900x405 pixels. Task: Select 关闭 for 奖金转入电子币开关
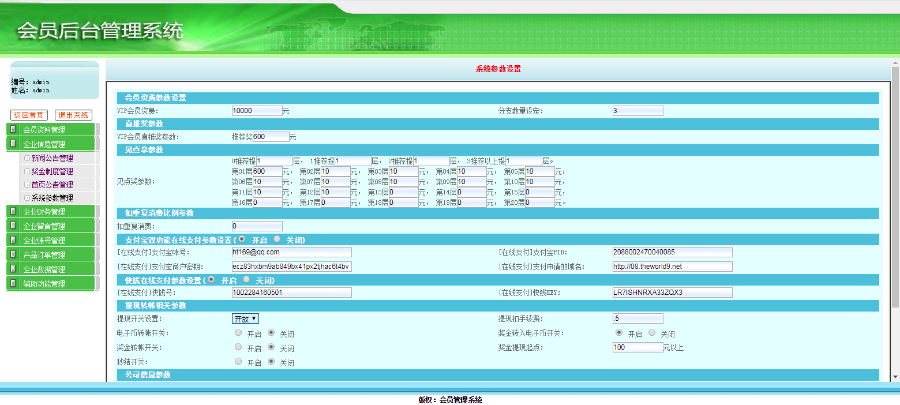click(653, 332)
